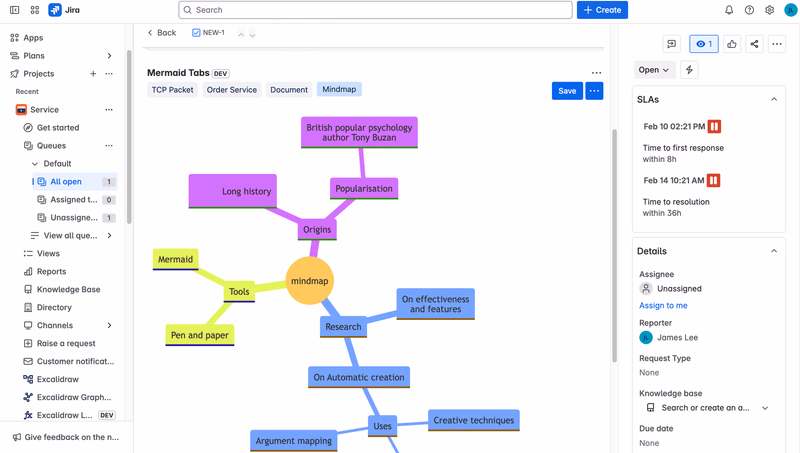Open Reports in the sidebar
The width and height of the screenshot is (800, 453).
pyautogui.click(x=52, y=271)
